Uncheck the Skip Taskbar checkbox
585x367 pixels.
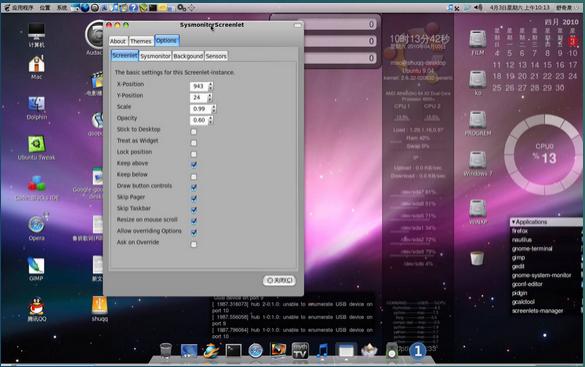tap(194, 209)
